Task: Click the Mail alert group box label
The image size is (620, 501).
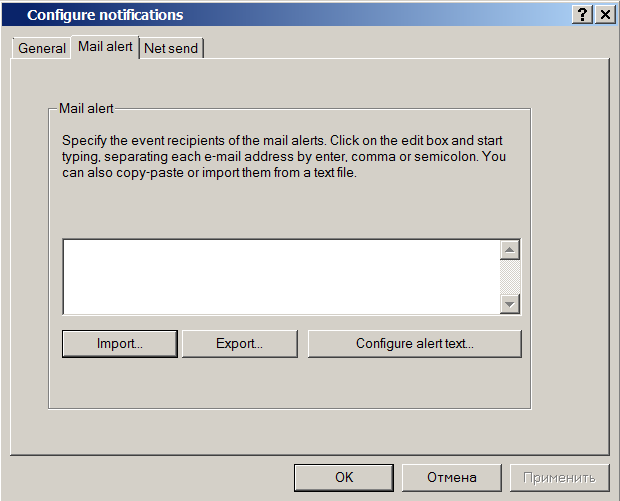Action: 88,108
